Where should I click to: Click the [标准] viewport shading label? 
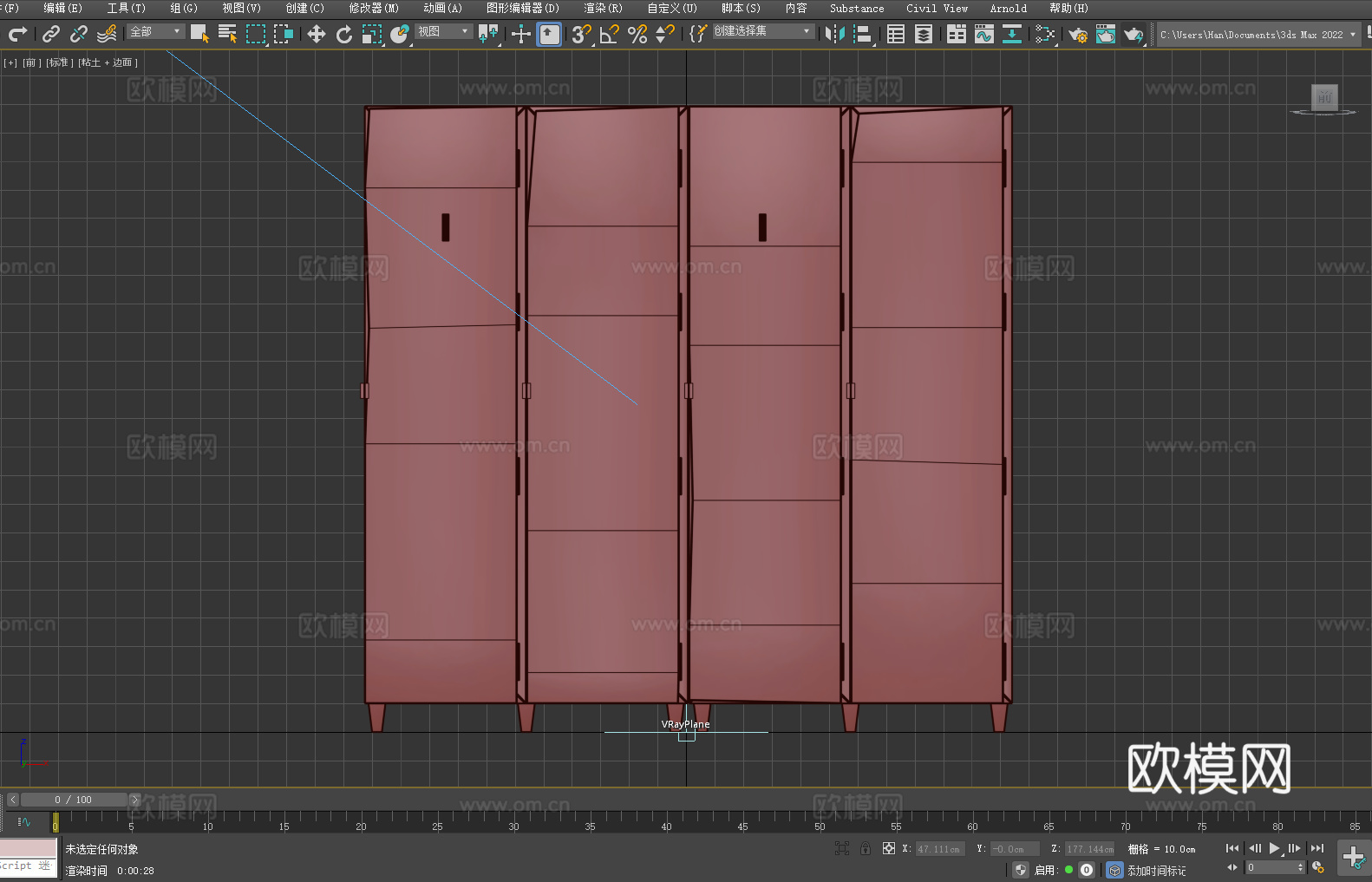click(x=60, y=62)
